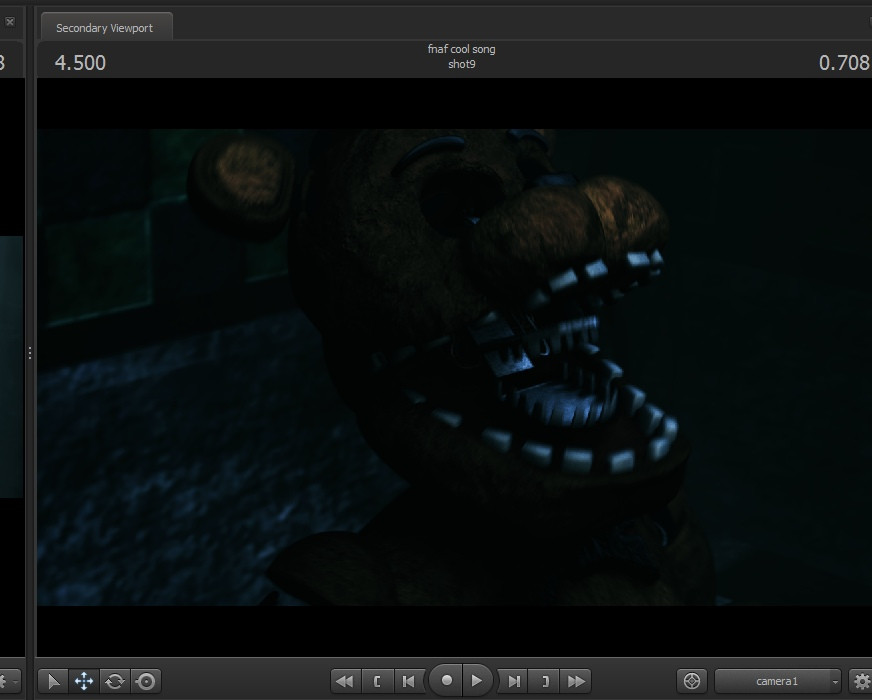Switch to the Secondary Viewport tab
The image size is (872, 700).
(105, 28)
